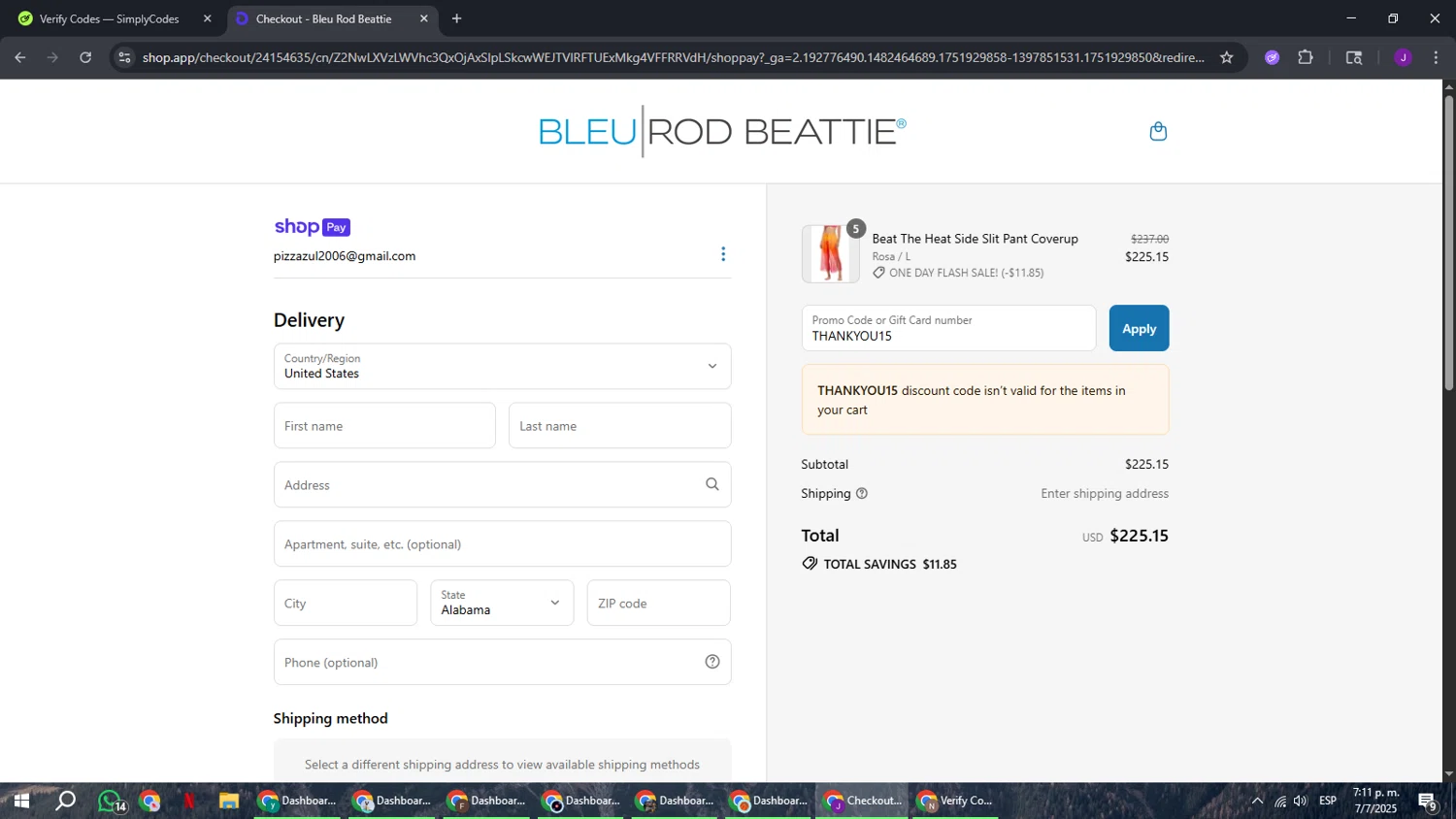Click the ESP language indicator
1456x819 pixels.
coord(1328,802)
